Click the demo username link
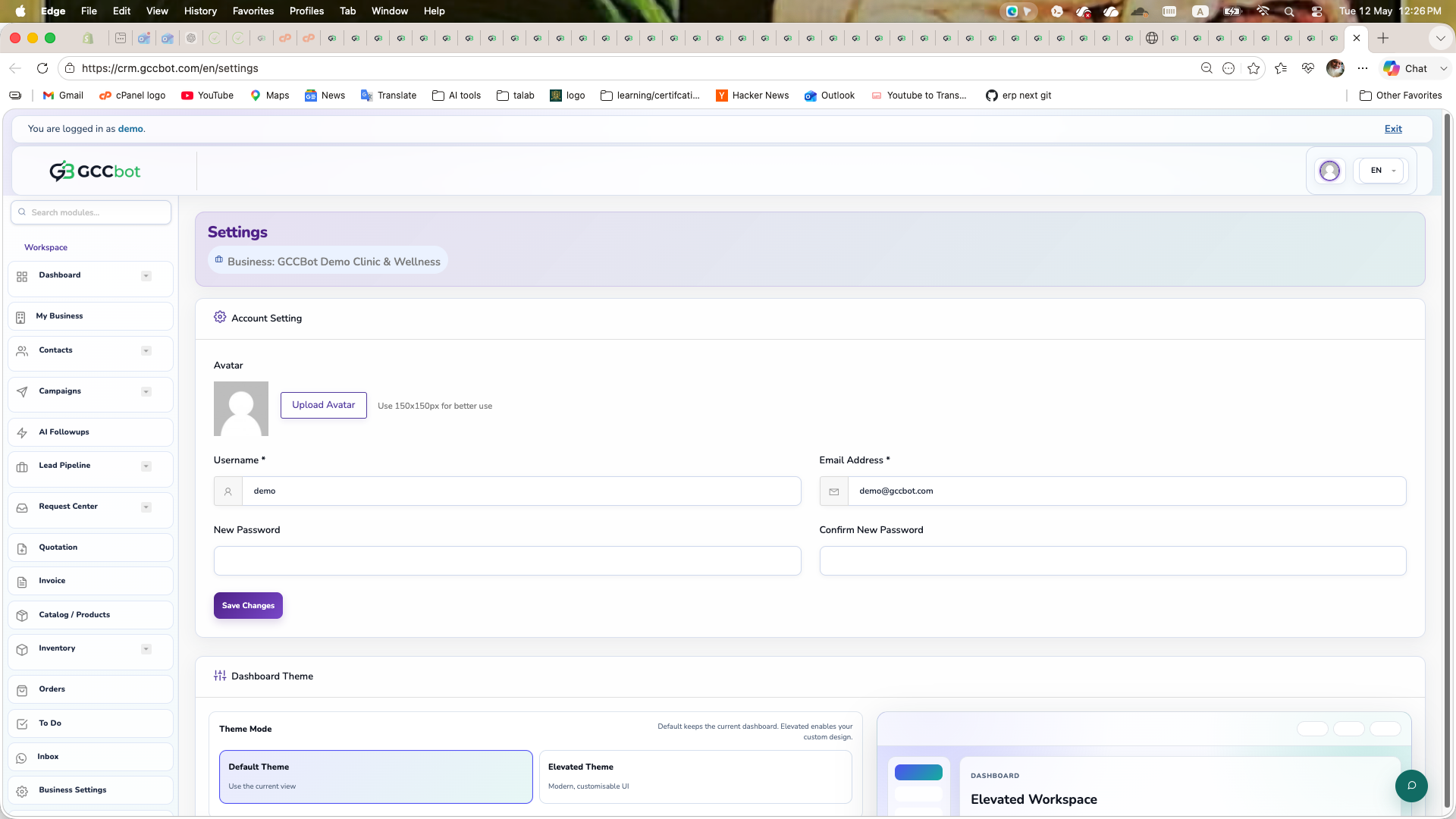The height and width of the screenshot is (819, 1456). pos(130,129)
